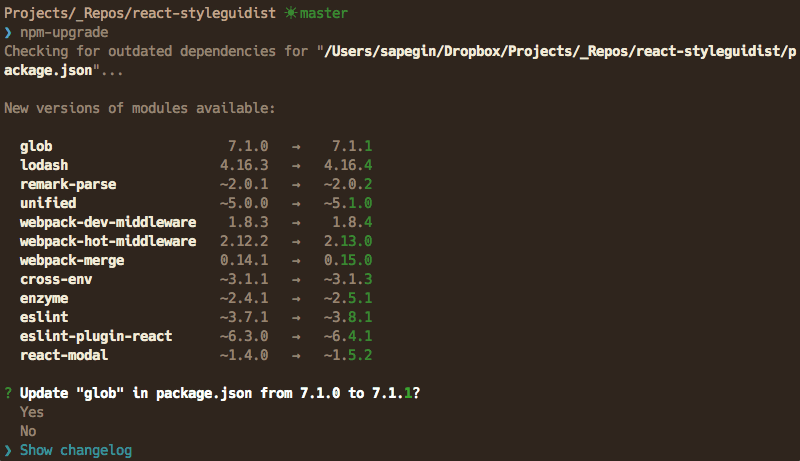Click eslint-plugin-react new version ~6.4.1
This screenshot has height=461, width=800.
pyautogui.click(x=348, y=336)
